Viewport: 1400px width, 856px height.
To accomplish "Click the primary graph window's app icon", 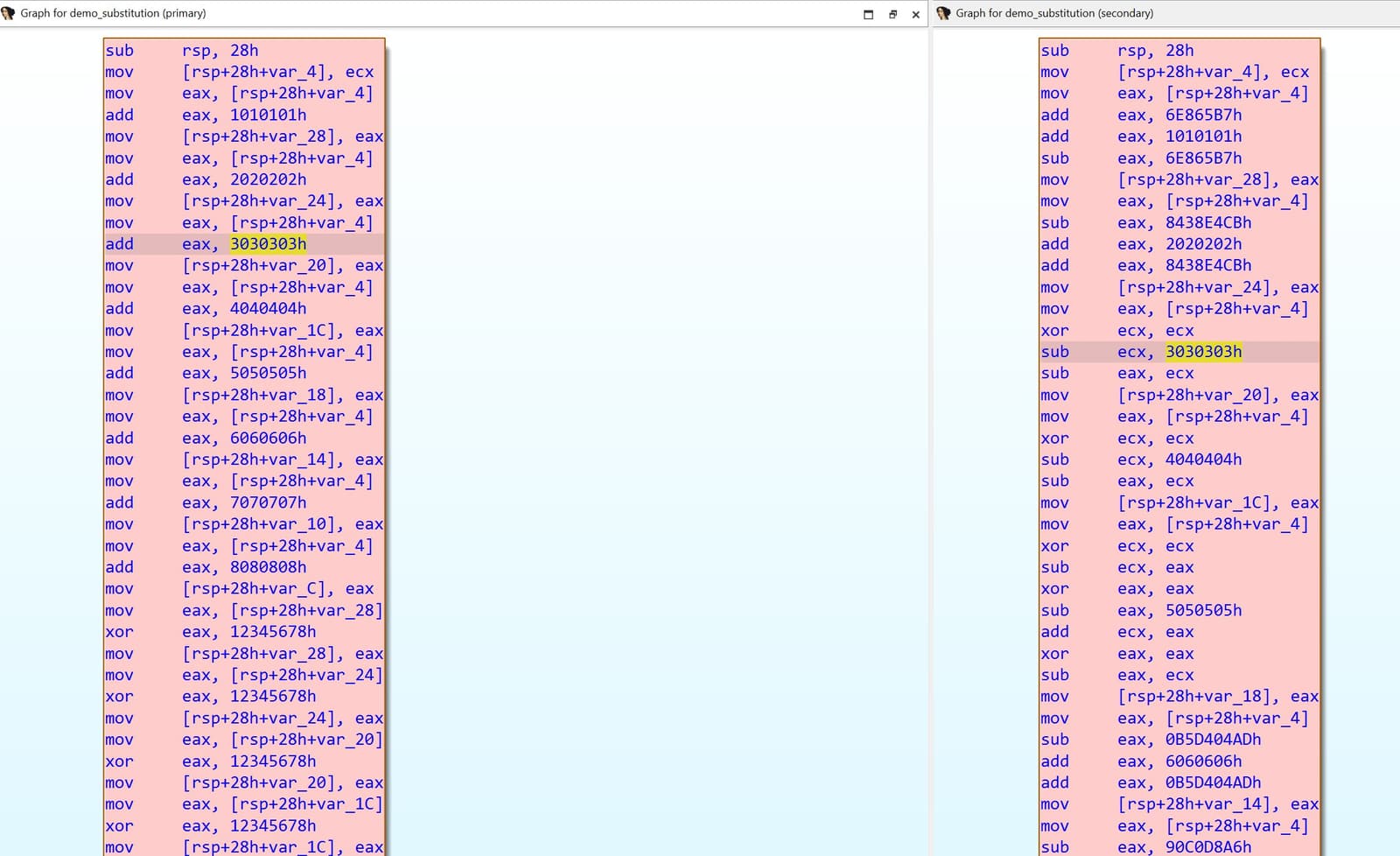I will point(9,13).
